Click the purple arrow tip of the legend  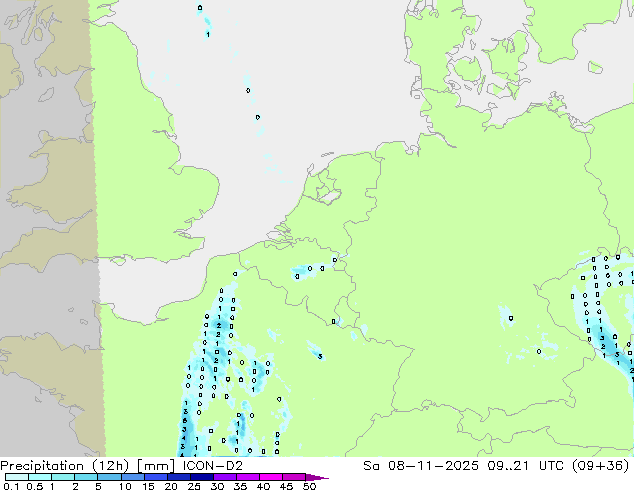click(317, 477)
